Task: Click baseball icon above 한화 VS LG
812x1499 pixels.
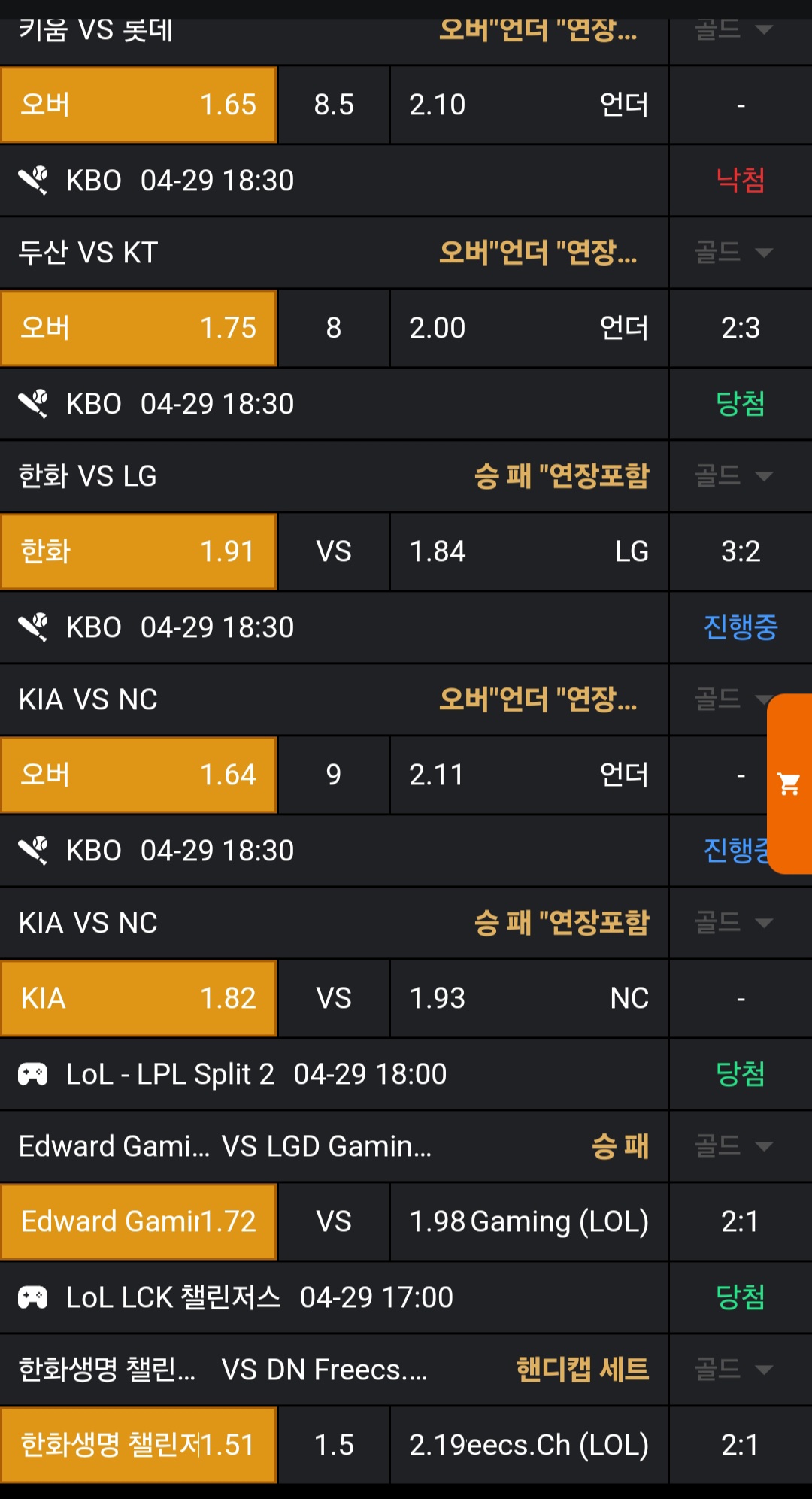Action: (33, 404)
